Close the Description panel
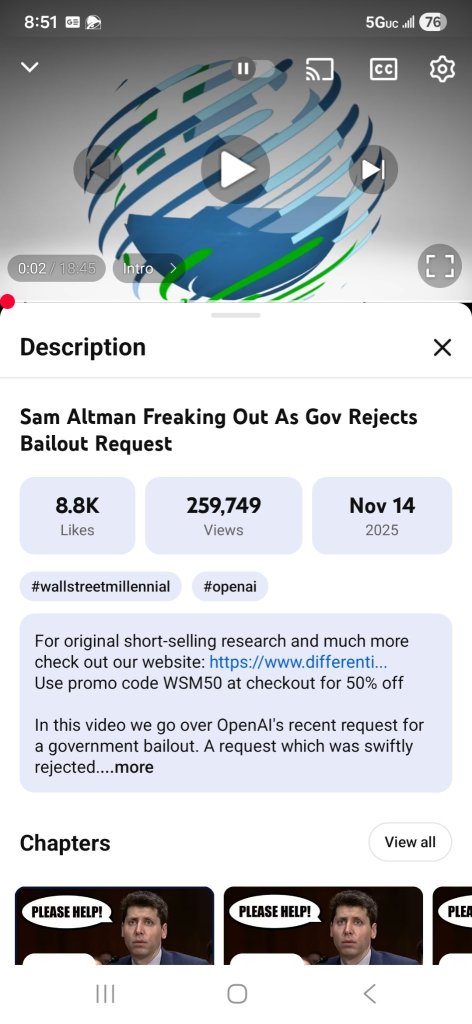 coord(442,347)
